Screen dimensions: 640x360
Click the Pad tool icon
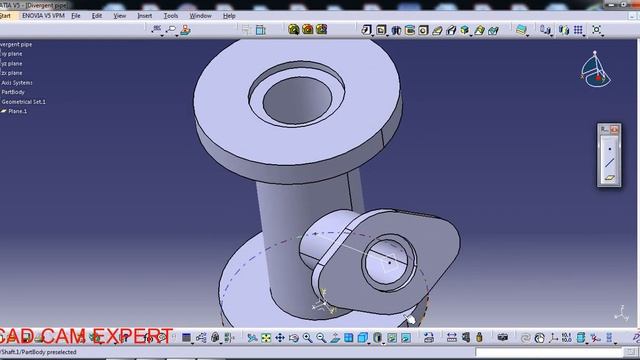coord(366,30)
